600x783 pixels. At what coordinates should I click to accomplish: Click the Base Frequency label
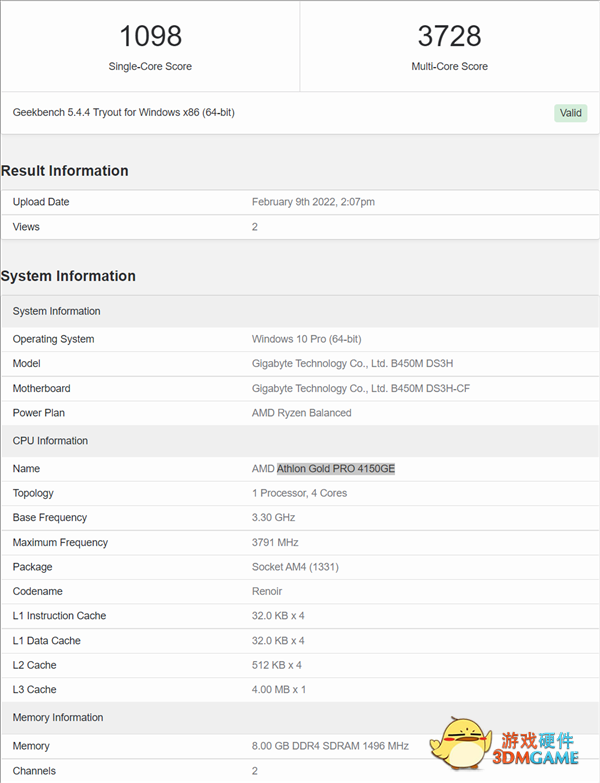coord(50,518)
